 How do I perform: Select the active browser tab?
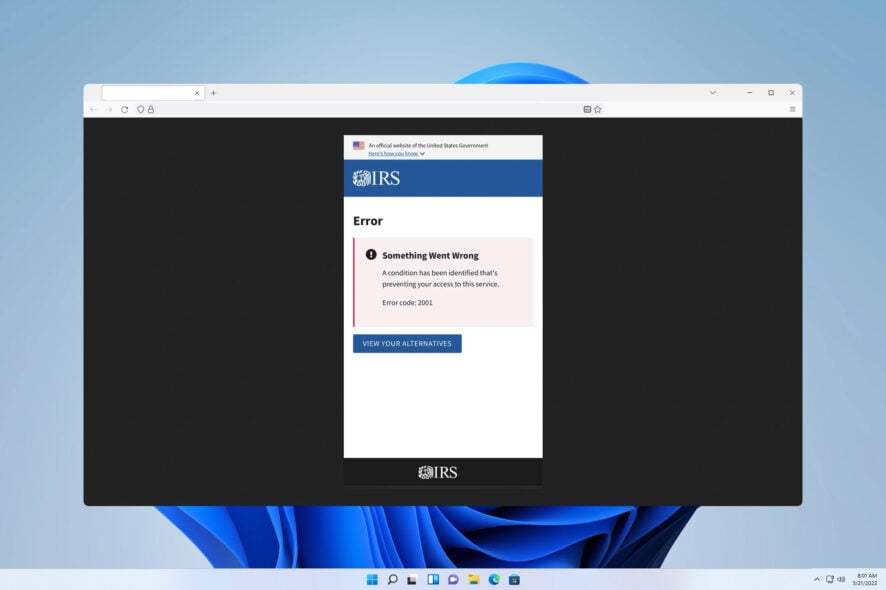pos(153,93)
